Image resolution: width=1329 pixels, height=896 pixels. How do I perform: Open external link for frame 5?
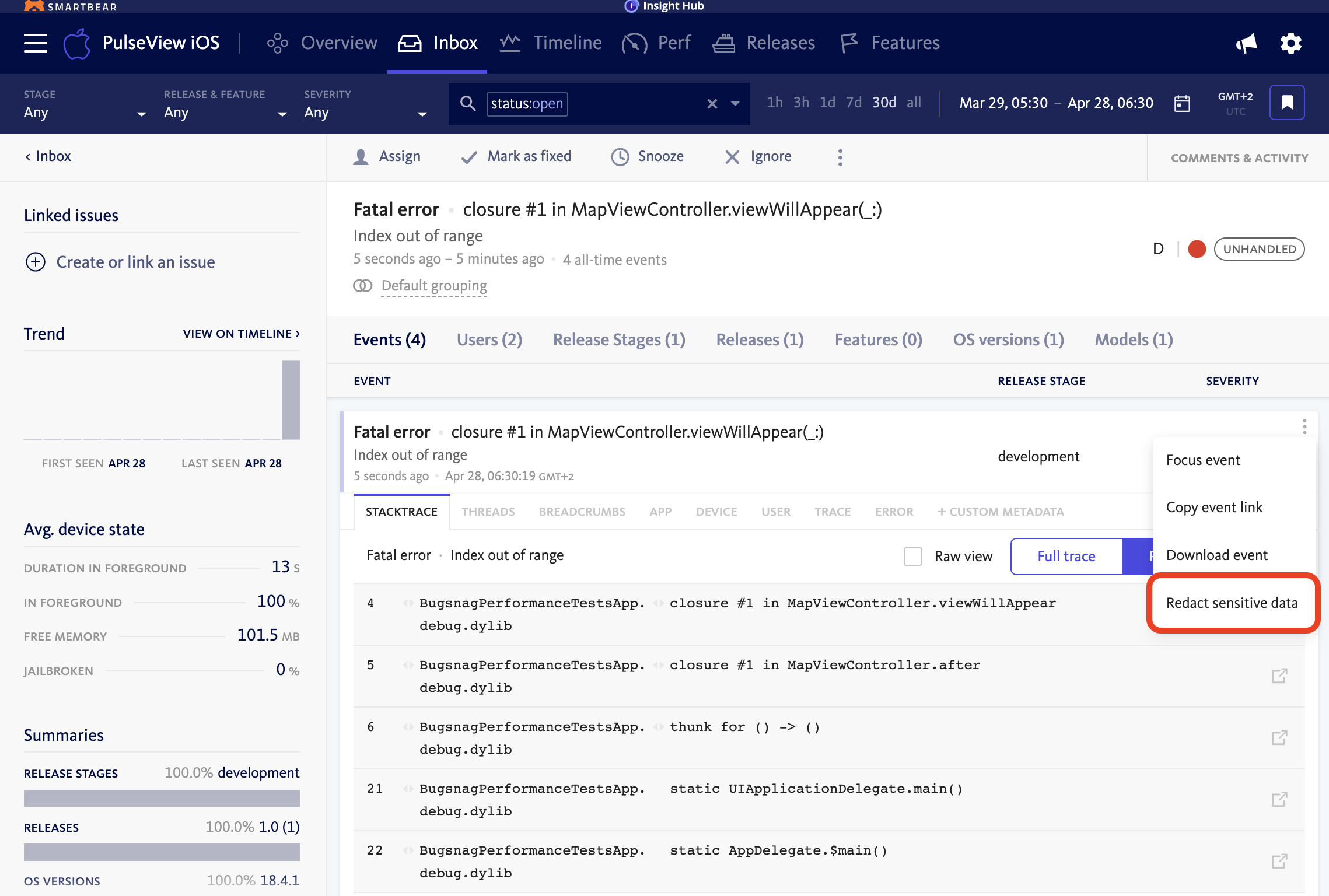click(1279, 675)
